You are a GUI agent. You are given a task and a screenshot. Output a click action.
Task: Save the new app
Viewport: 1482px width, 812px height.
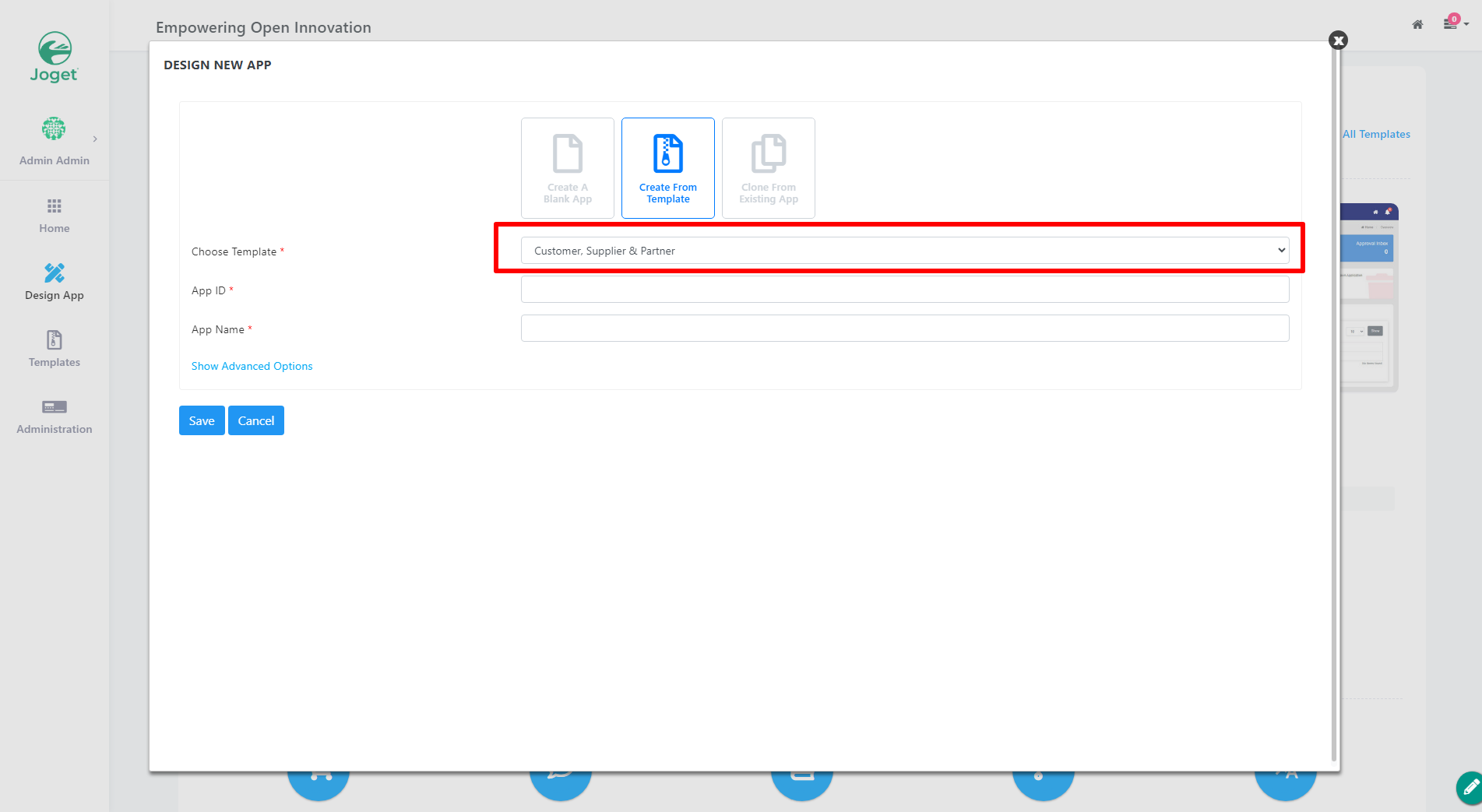pos(202,420)
